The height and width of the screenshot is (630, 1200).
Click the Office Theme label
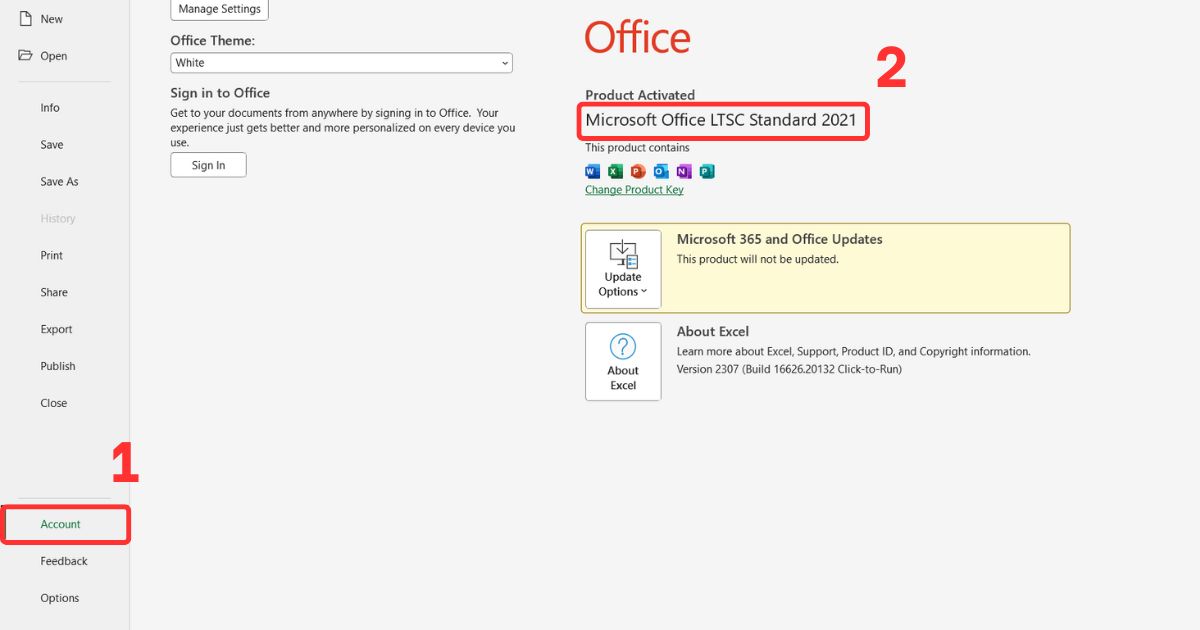click(213, 40)
